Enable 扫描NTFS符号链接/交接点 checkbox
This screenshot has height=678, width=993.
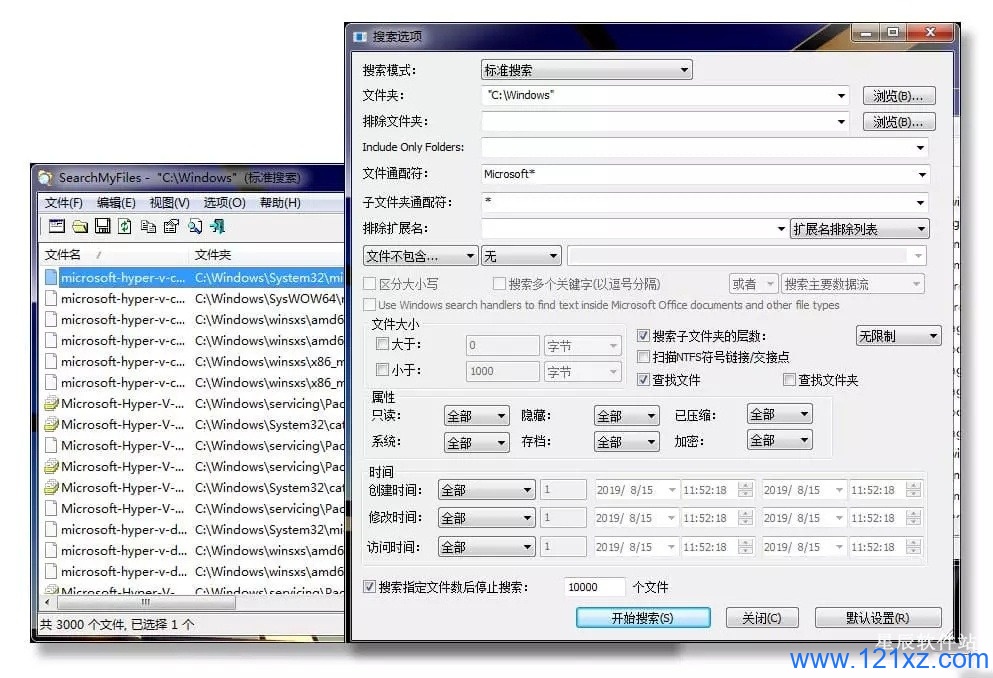click(x=643, y=356)
